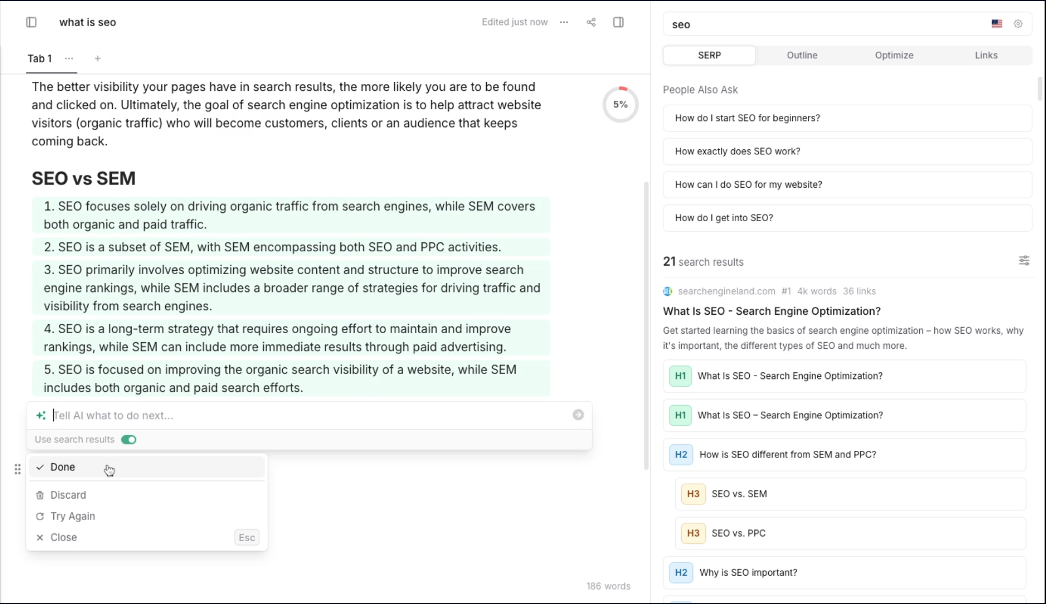Click the SEO vs SEM heading in document
The image size is (1046, 604).
83,178
